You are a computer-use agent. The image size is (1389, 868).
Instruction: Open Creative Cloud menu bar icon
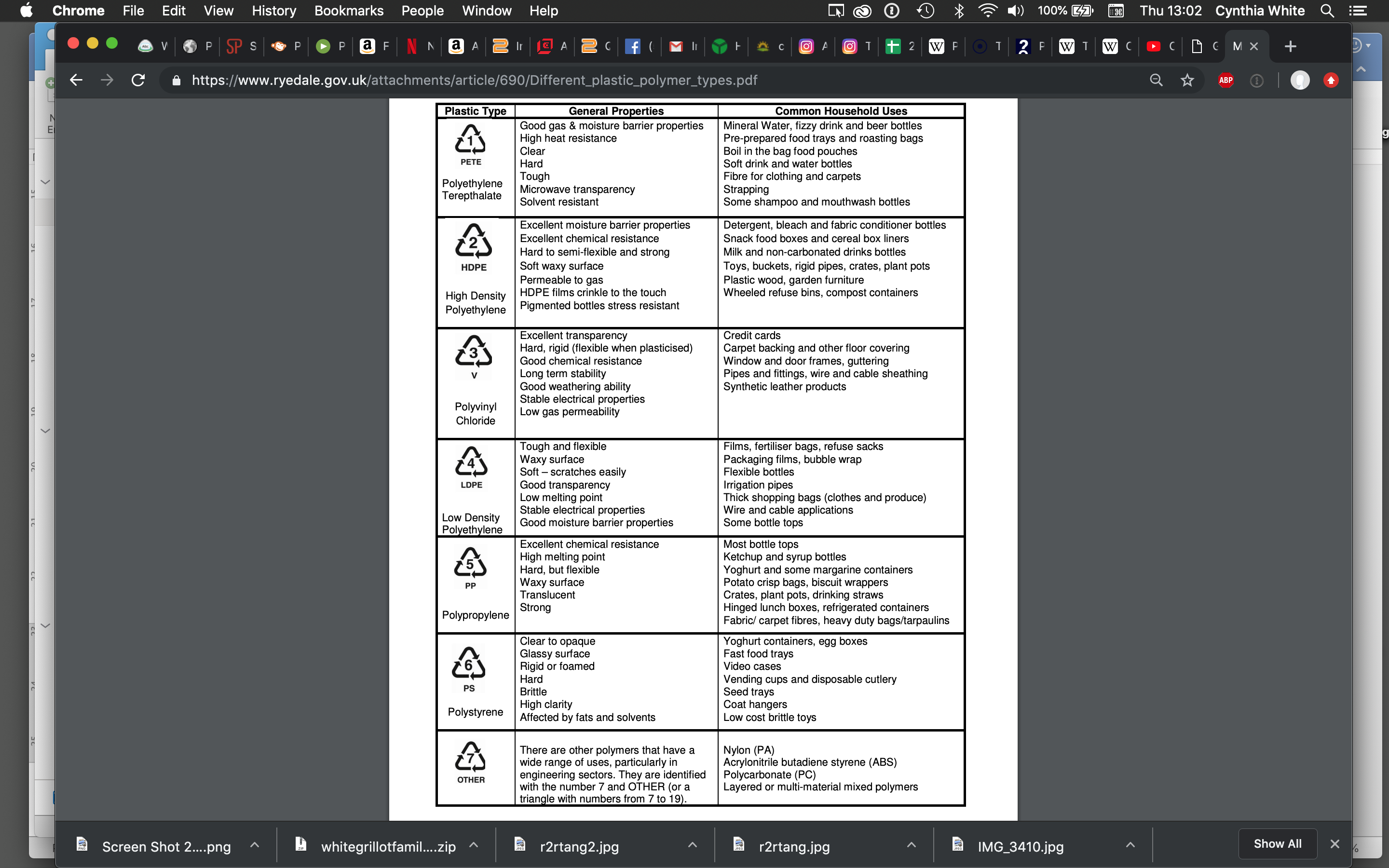(862, 10)
